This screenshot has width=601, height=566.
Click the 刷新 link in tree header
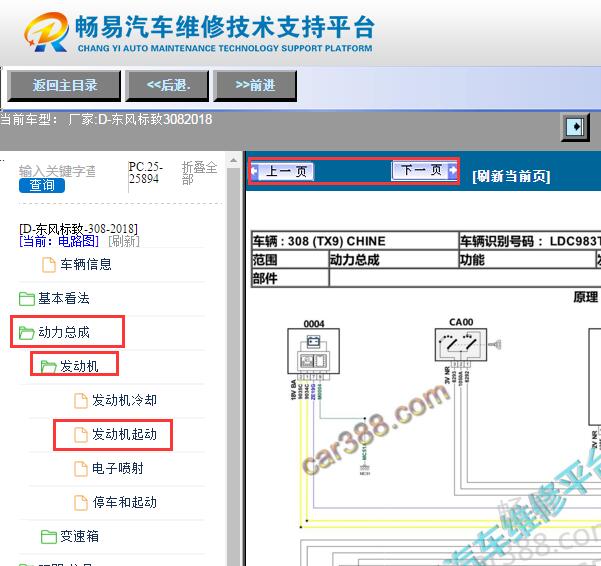pyautogui.click(x=124, y=241)
